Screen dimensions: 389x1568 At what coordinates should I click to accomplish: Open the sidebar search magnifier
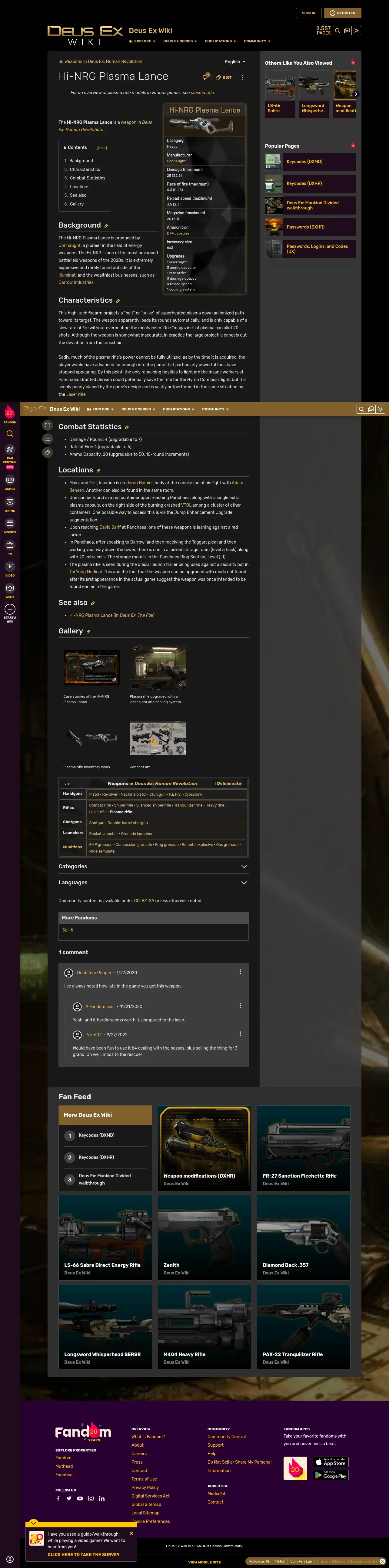point(10,434)
